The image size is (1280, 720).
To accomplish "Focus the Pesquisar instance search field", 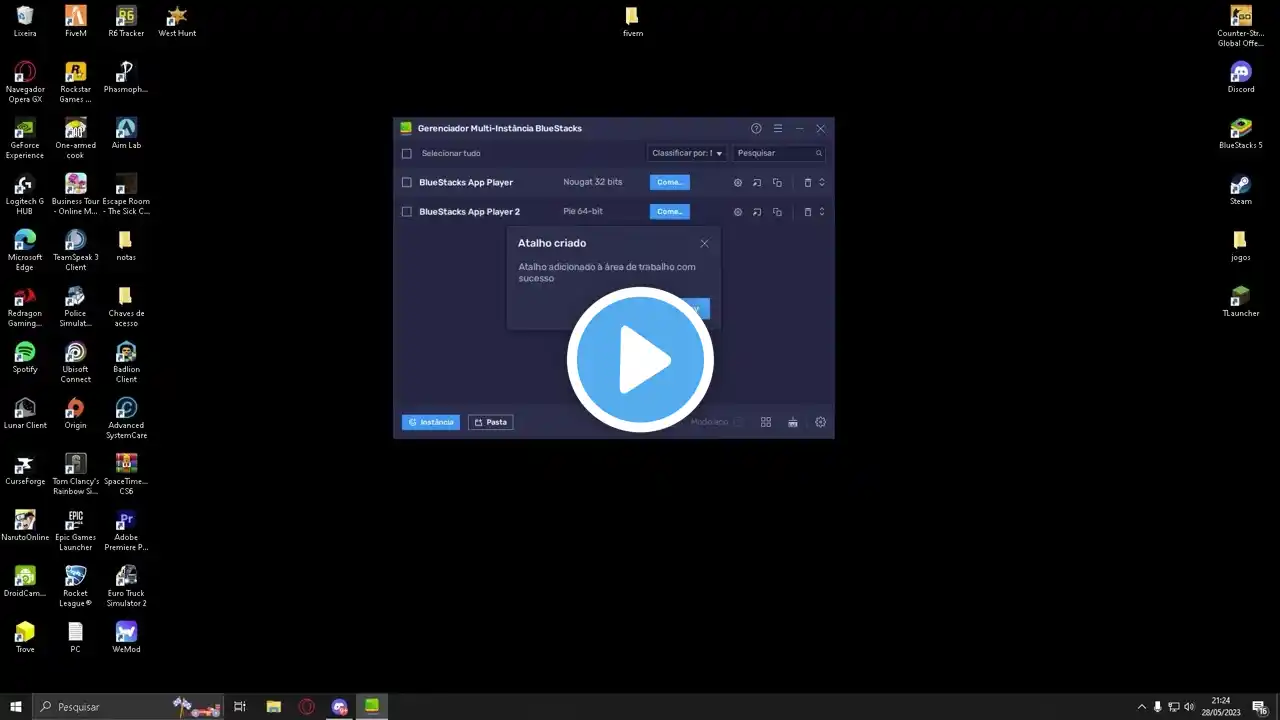I will click(x=779, y=154).
